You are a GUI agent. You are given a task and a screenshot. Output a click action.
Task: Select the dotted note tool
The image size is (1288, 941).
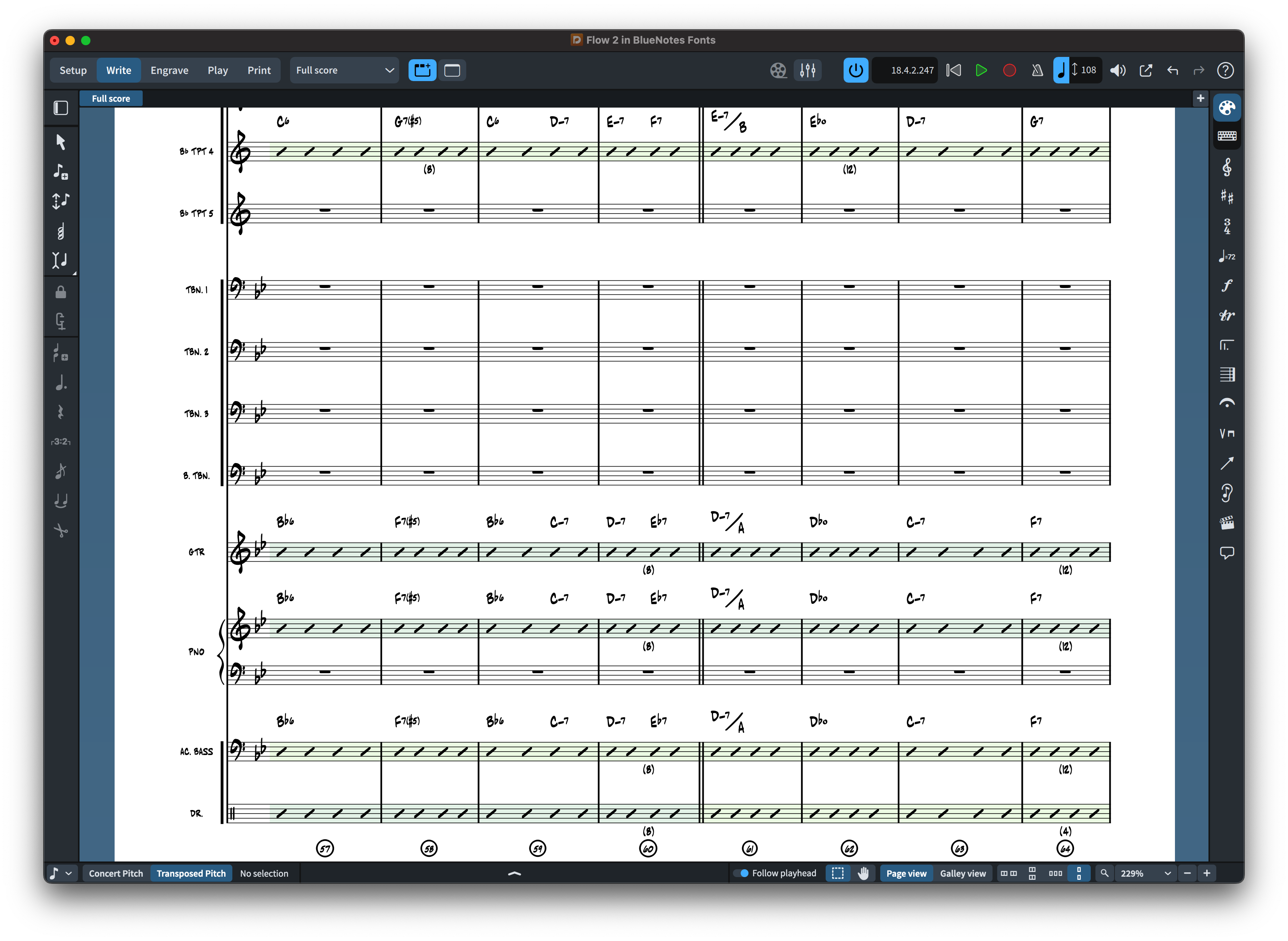61,383
